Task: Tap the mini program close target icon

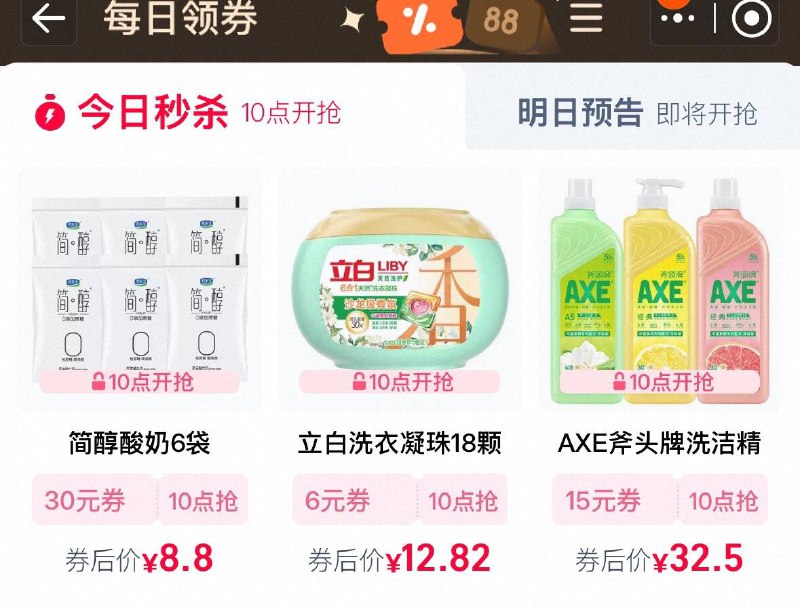Action: [x=751, y=18]
